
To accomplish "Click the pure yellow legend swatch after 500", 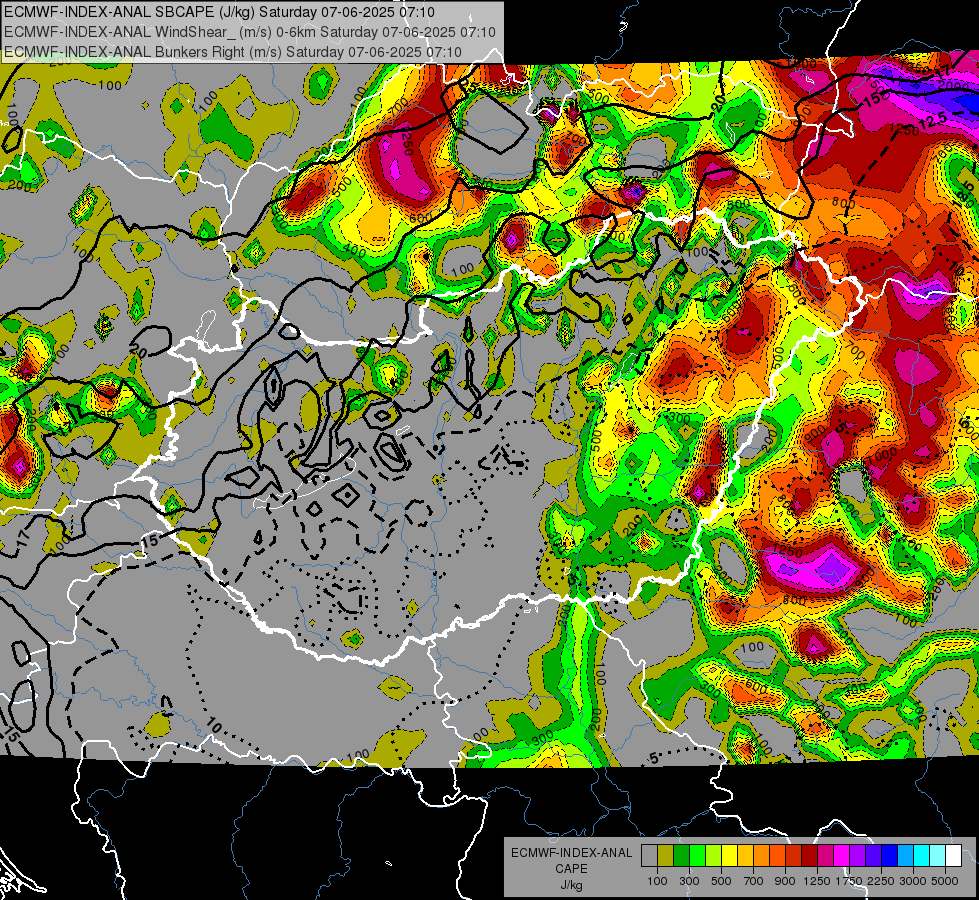I will 729,856.
